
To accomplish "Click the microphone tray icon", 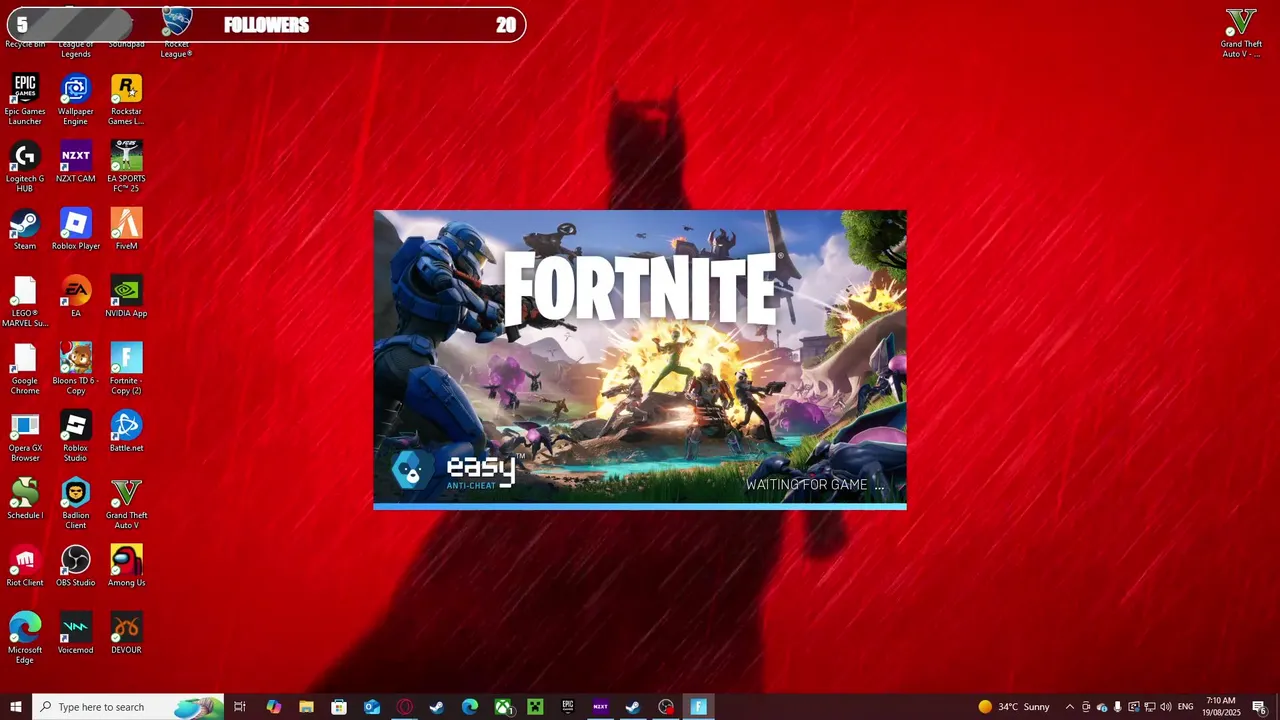I will [1118, 707].
